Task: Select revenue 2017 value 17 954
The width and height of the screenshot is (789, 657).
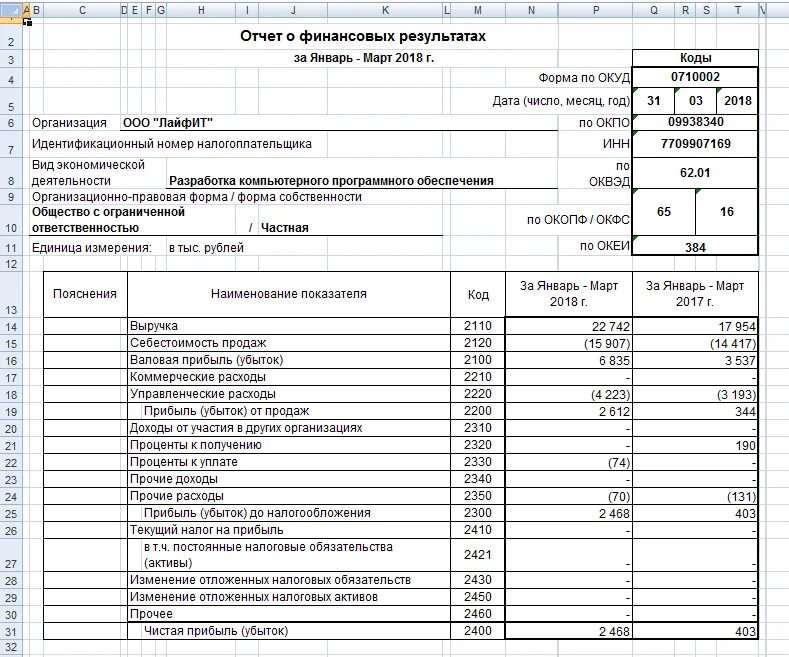Action: (x=695, y=326)
